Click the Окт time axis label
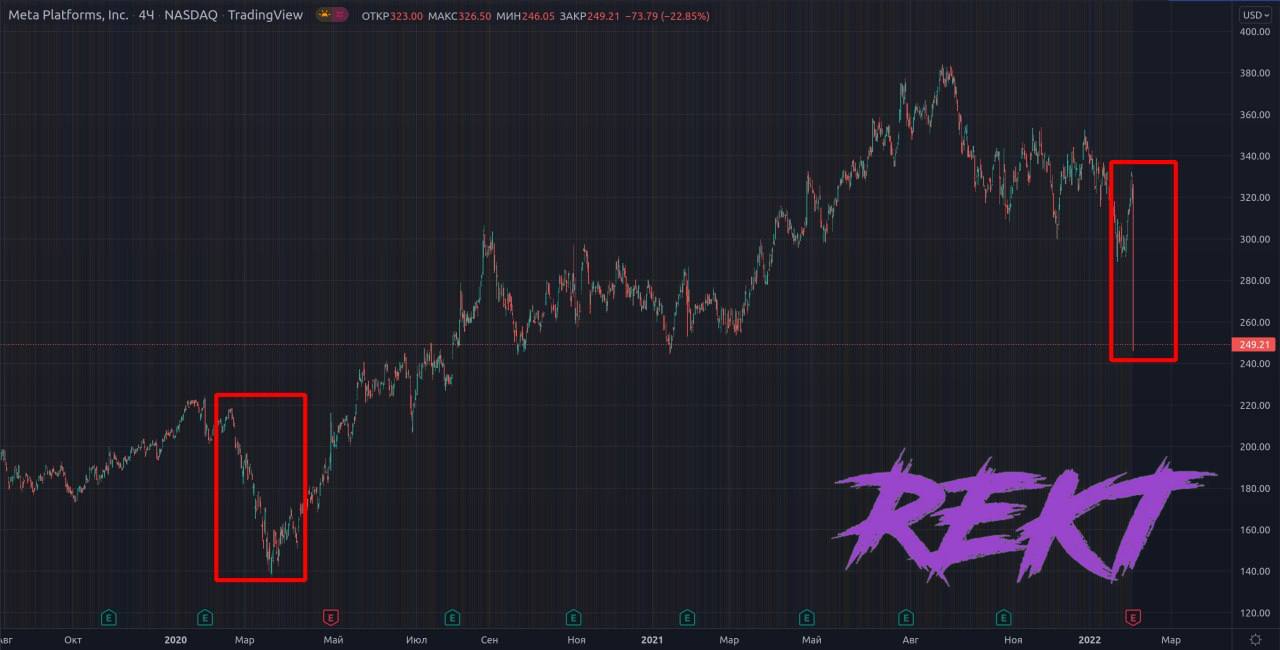1280x650 pixels. tap(72, 639)
